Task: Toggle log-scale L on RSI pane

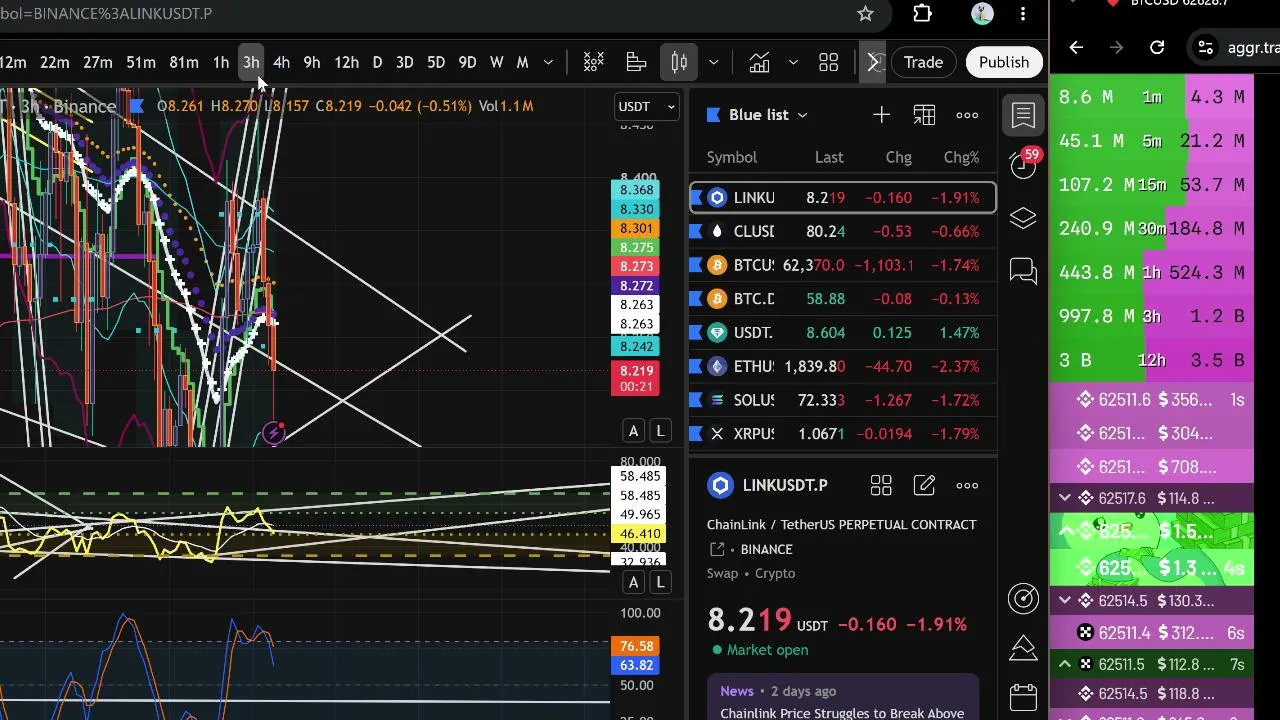Action: click(x=660, y=582)
